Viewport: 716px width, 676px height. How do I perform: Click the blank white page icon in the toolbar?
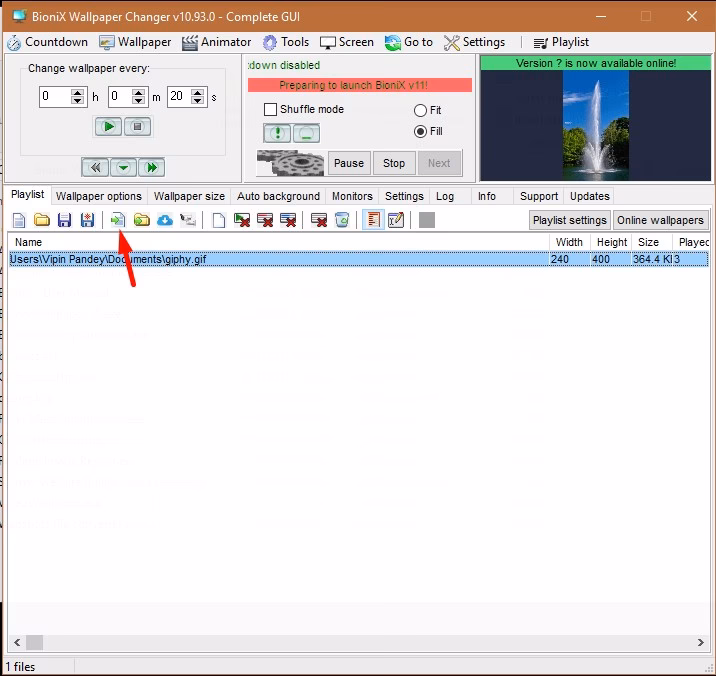click(x=219, y=221)
